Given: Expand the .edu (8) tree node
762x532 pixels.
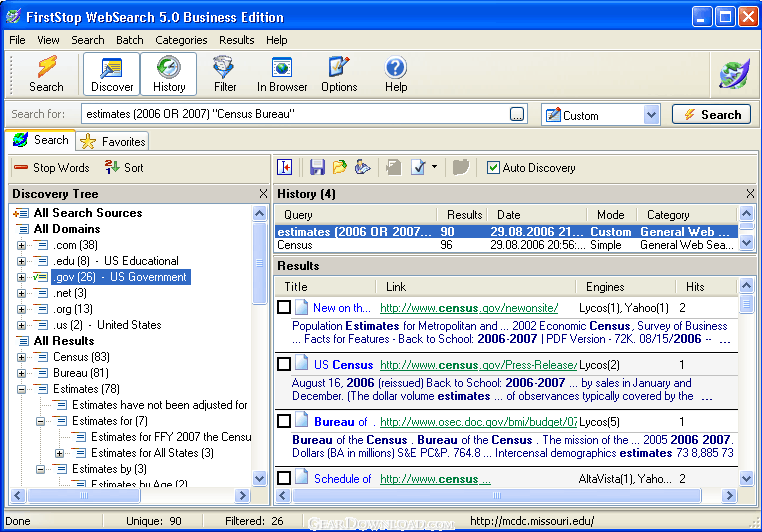Looking at the screenshot, I should point(21,261).
